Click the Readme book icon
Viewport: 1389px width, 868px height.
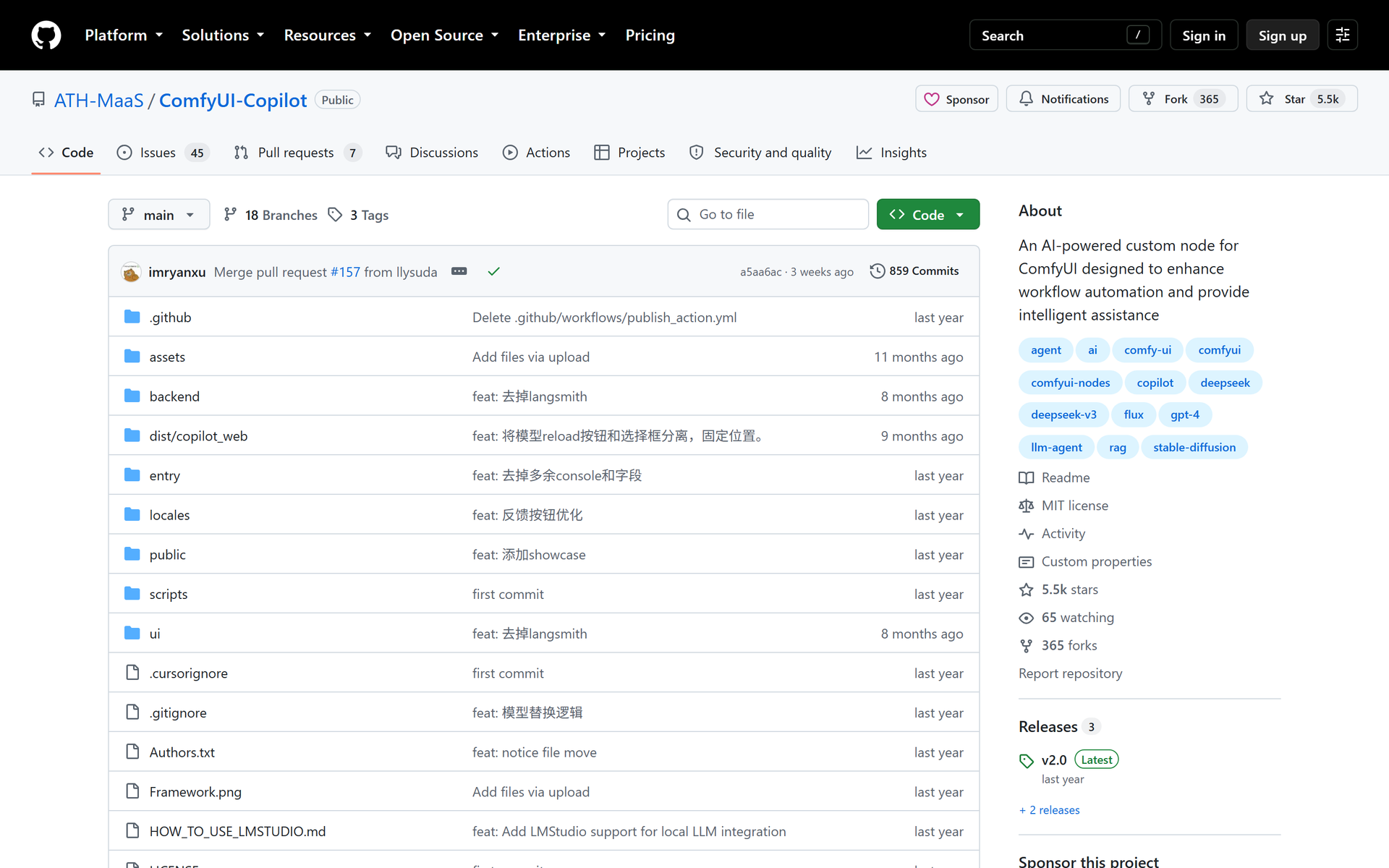[1026, 477]
